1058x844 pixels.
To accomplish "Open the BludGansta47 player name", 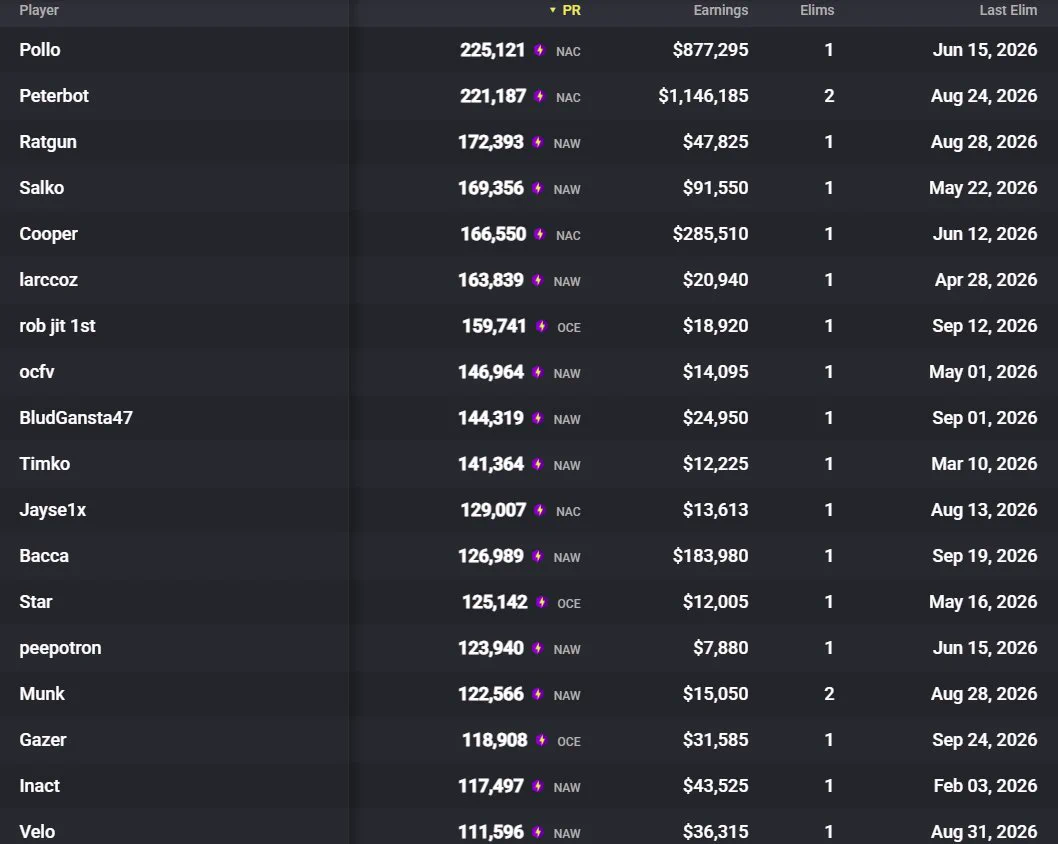I will point(76,418).
